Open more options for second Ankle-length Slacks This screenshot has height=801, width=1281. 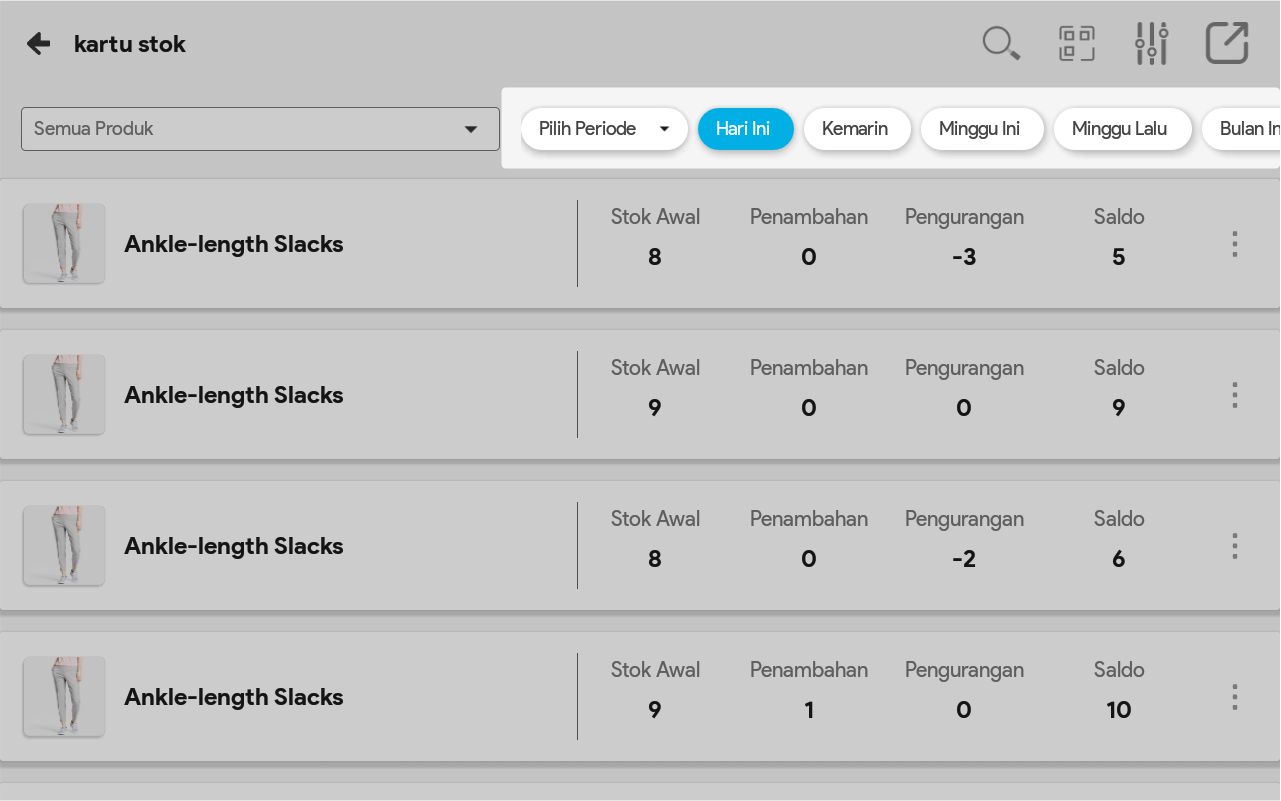tap(1235, 395)
